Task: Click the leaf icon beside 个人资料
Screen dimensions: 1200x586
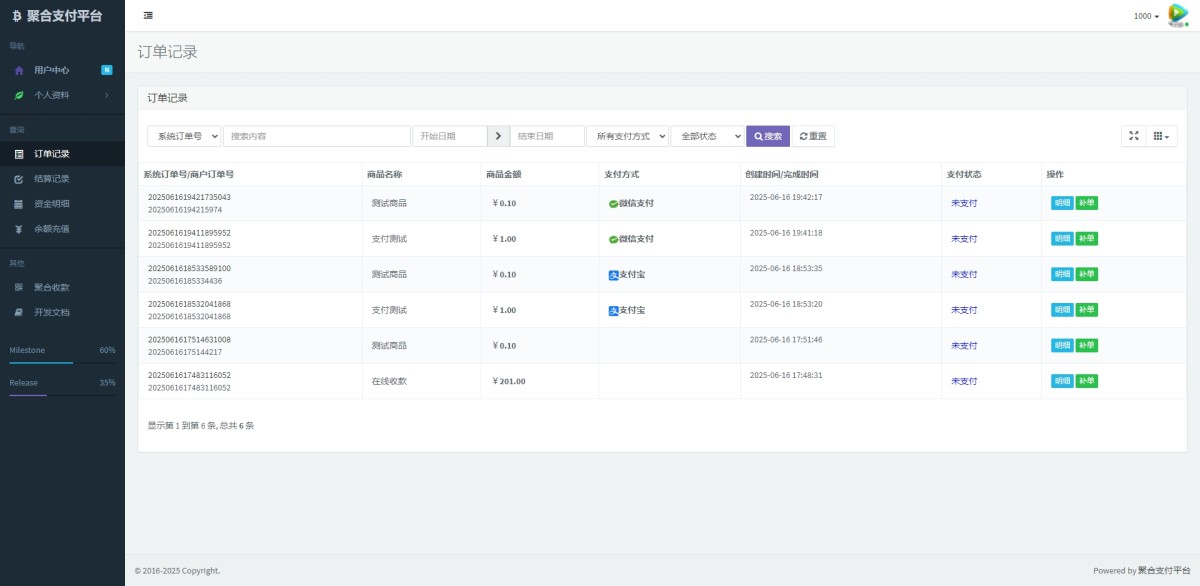Action: click(x=18, y=95)
